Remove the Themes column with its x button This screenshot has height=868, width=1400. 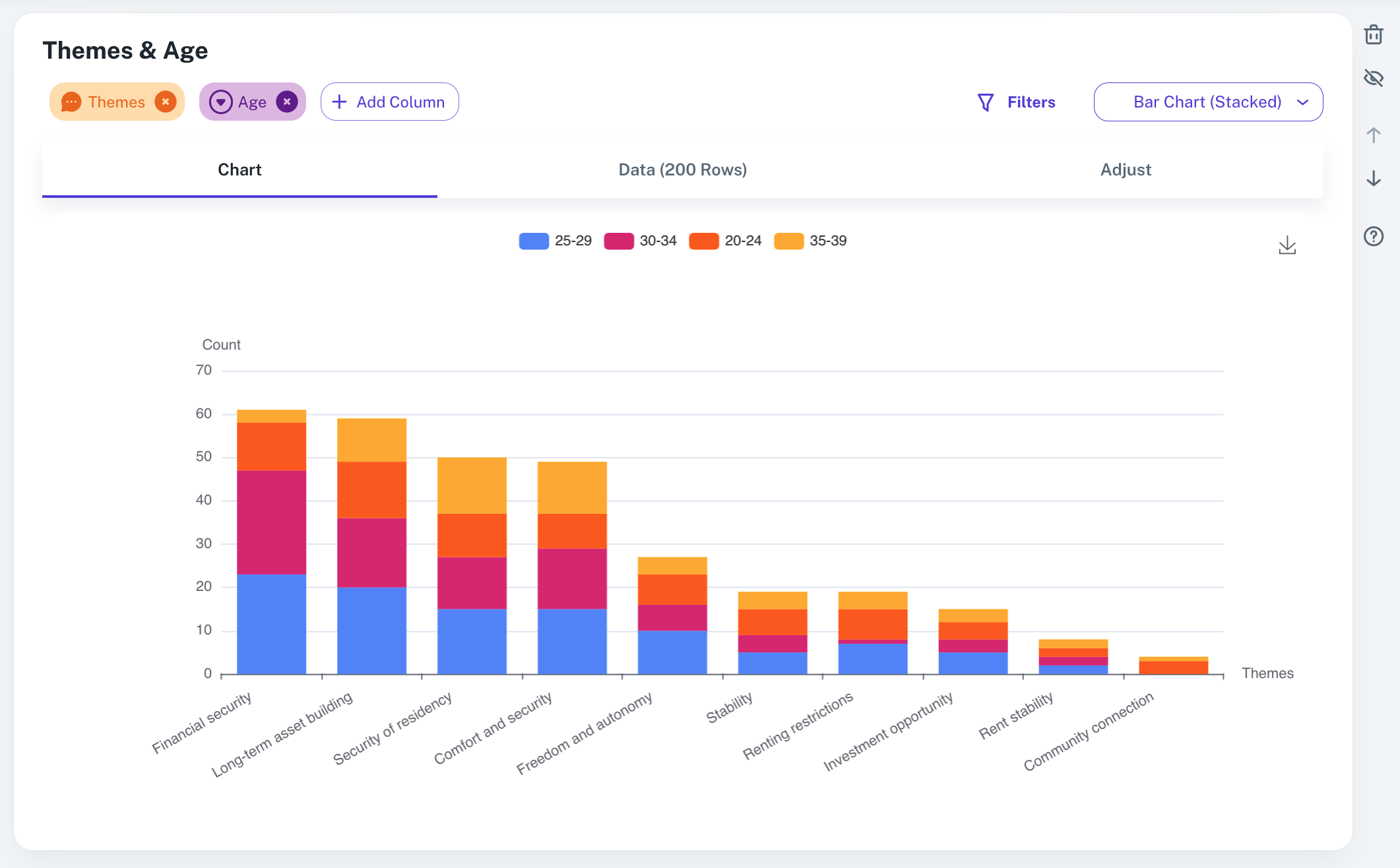(166, 102)
